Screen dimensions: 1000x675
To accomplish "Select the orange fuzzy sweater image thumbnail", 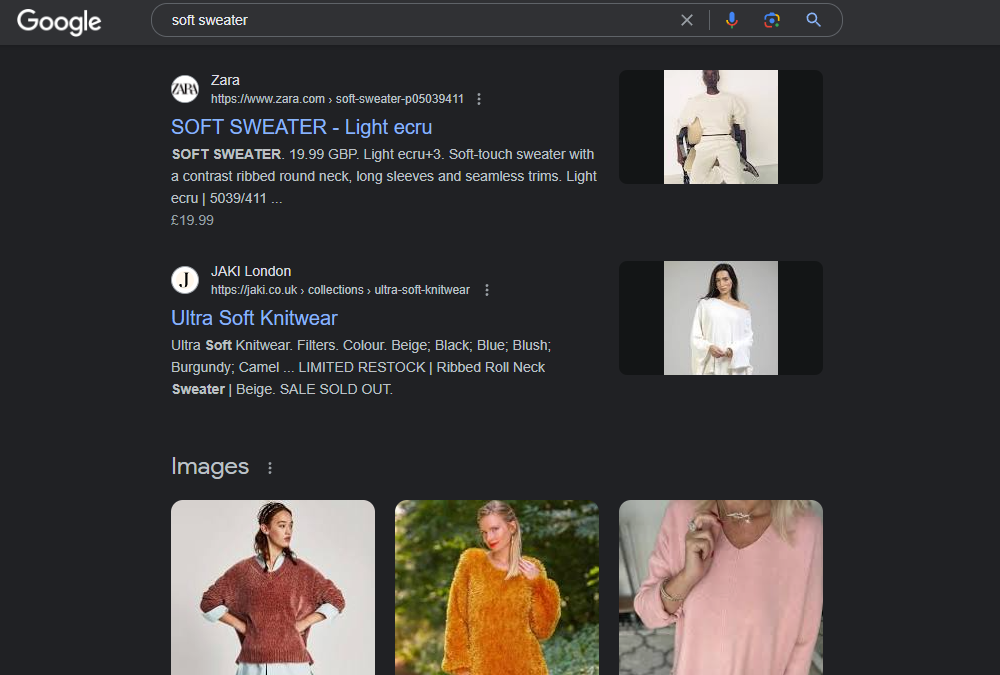I will 496,587.
